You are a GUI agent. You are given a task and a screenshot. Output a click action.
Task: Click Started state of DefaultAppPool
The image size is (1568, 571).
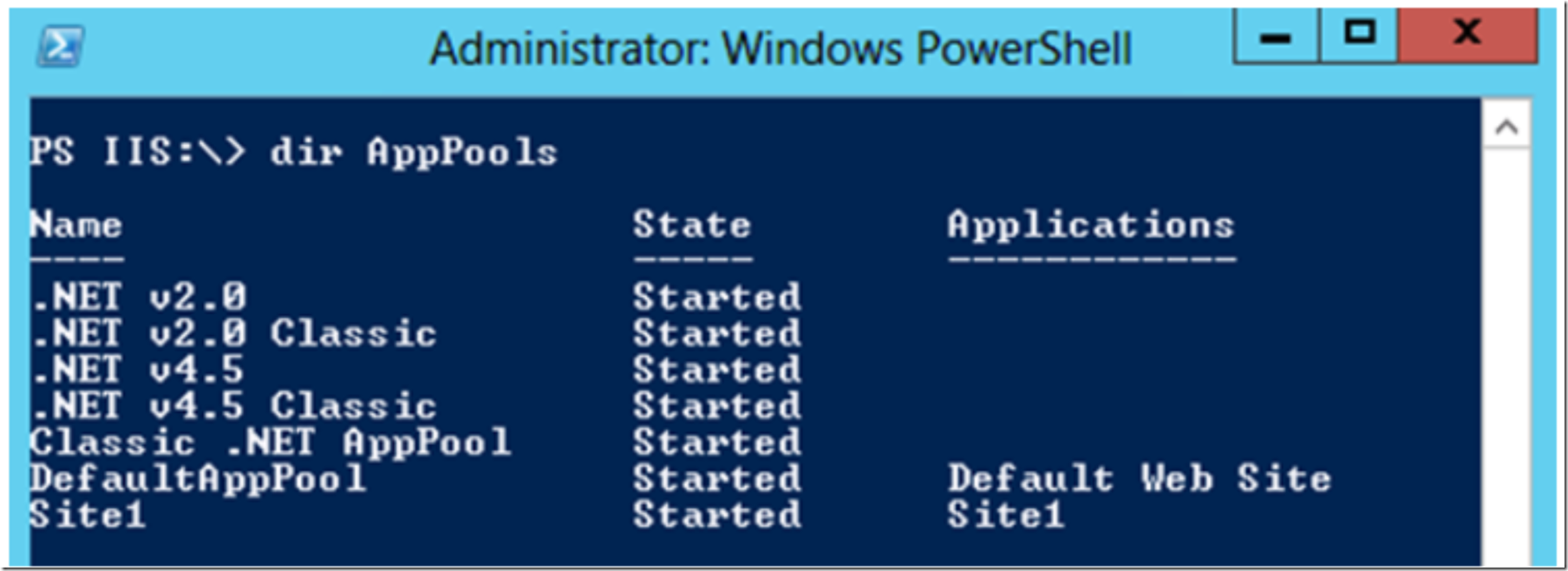(716, 479)
